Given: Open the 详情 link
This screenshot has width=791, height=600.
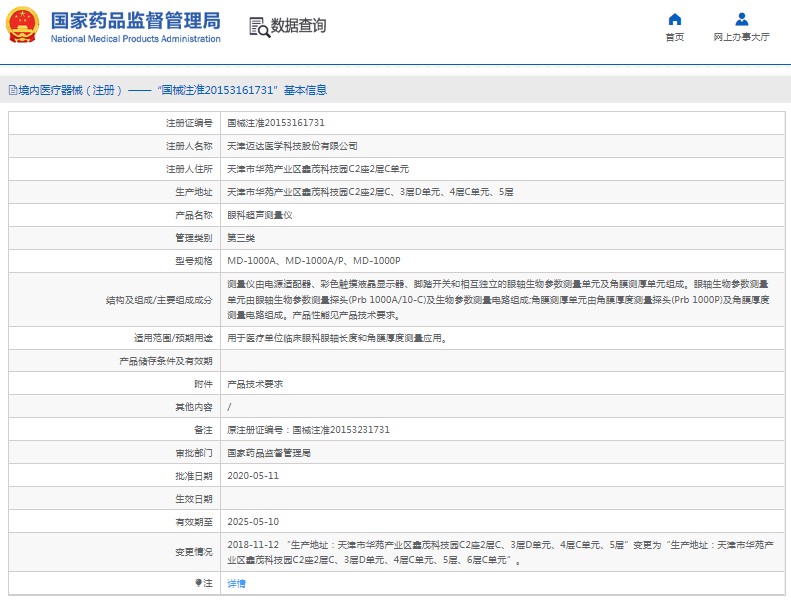Looking at the screenshot, I should coord(237,583).
